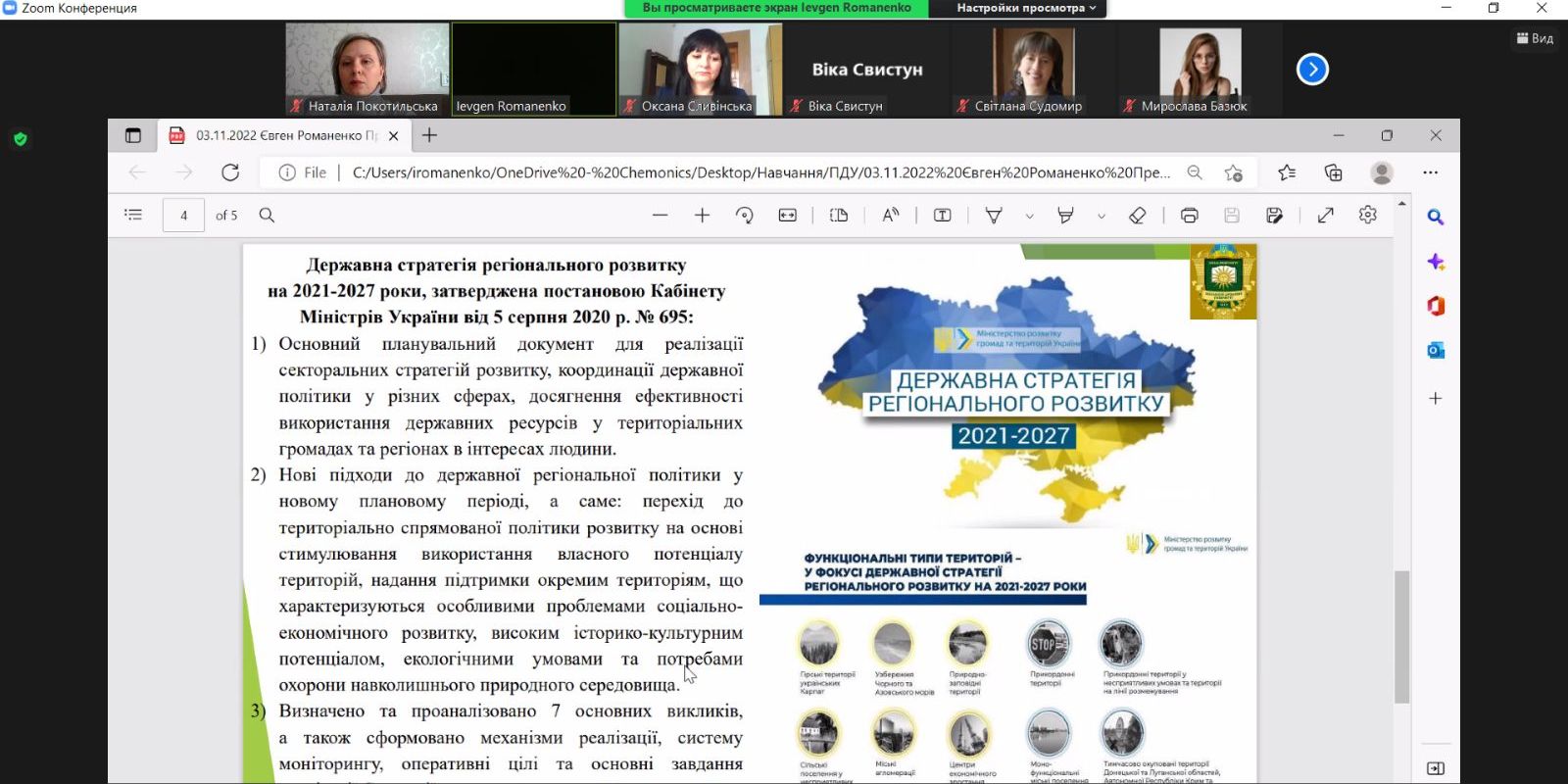1568x784 pixels.
Task: Open the Настройки просмотра dropdown
Action: (x=1025, y=8)
